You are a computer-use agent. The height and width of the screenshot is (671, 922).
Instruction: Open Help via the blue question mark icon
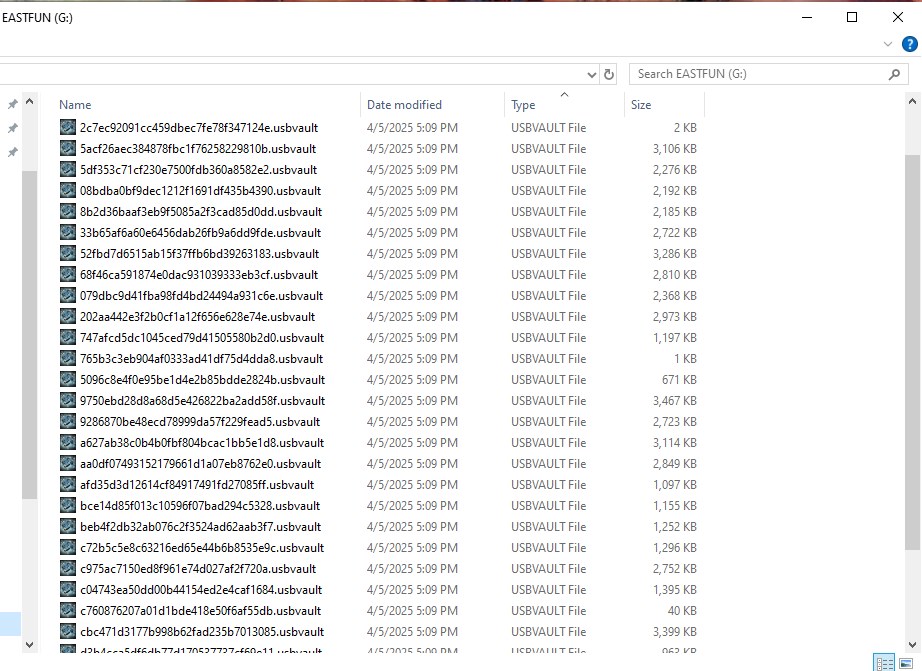click(908, 43)
